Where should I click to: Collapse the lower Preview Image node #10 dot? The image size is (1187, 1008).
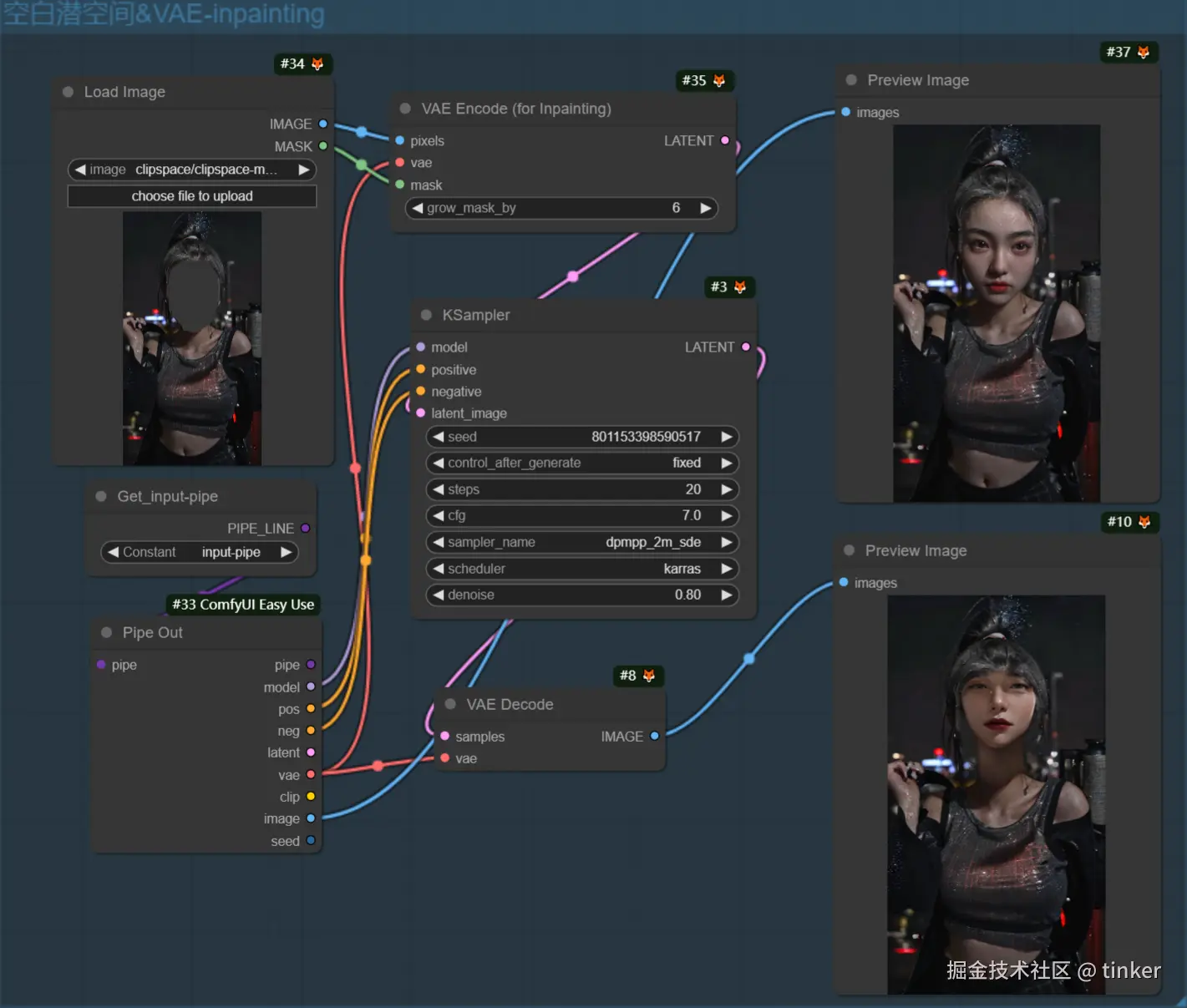[x=850, y=550]
